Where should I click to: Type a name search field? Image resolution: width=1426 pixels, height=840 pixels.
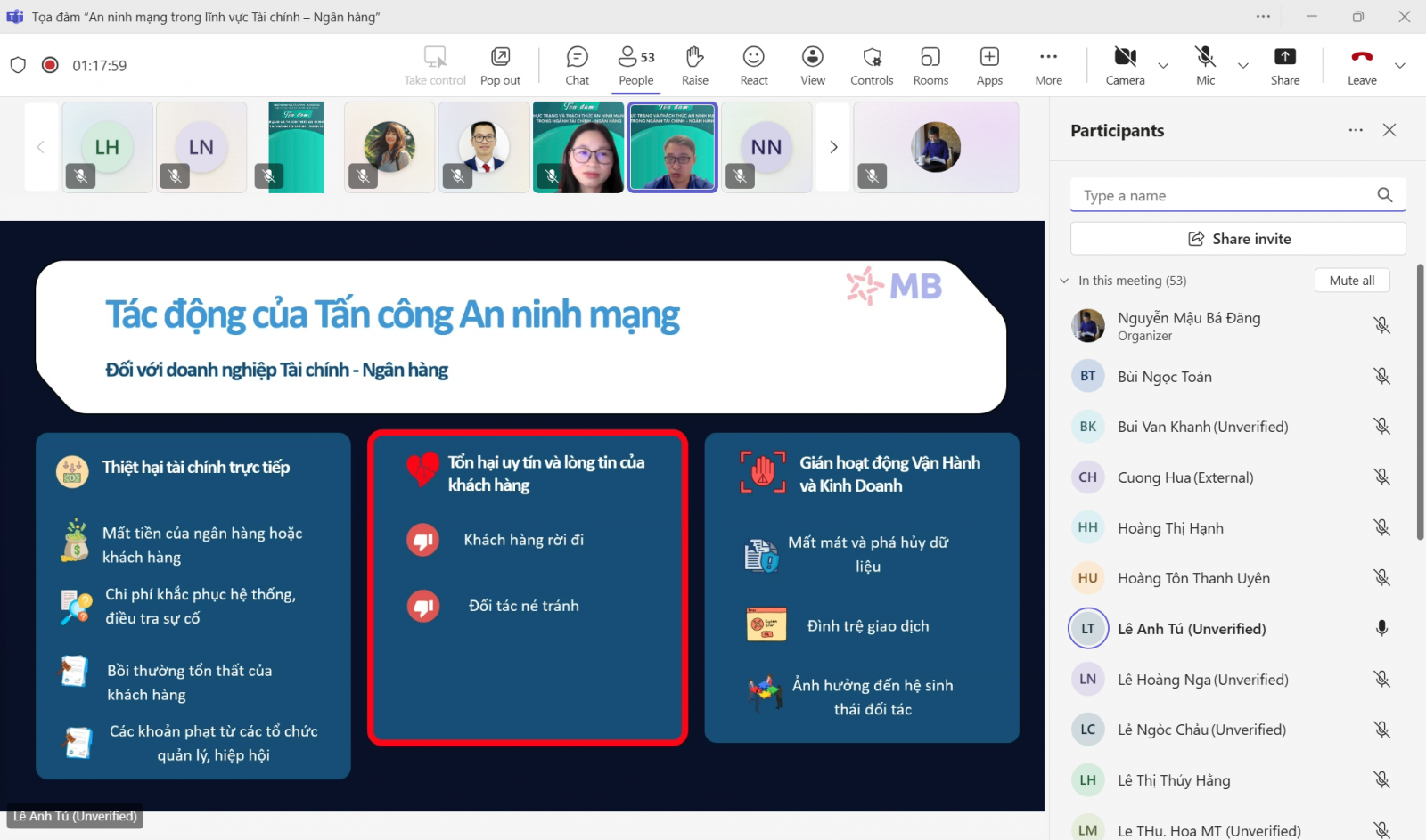1225,196
